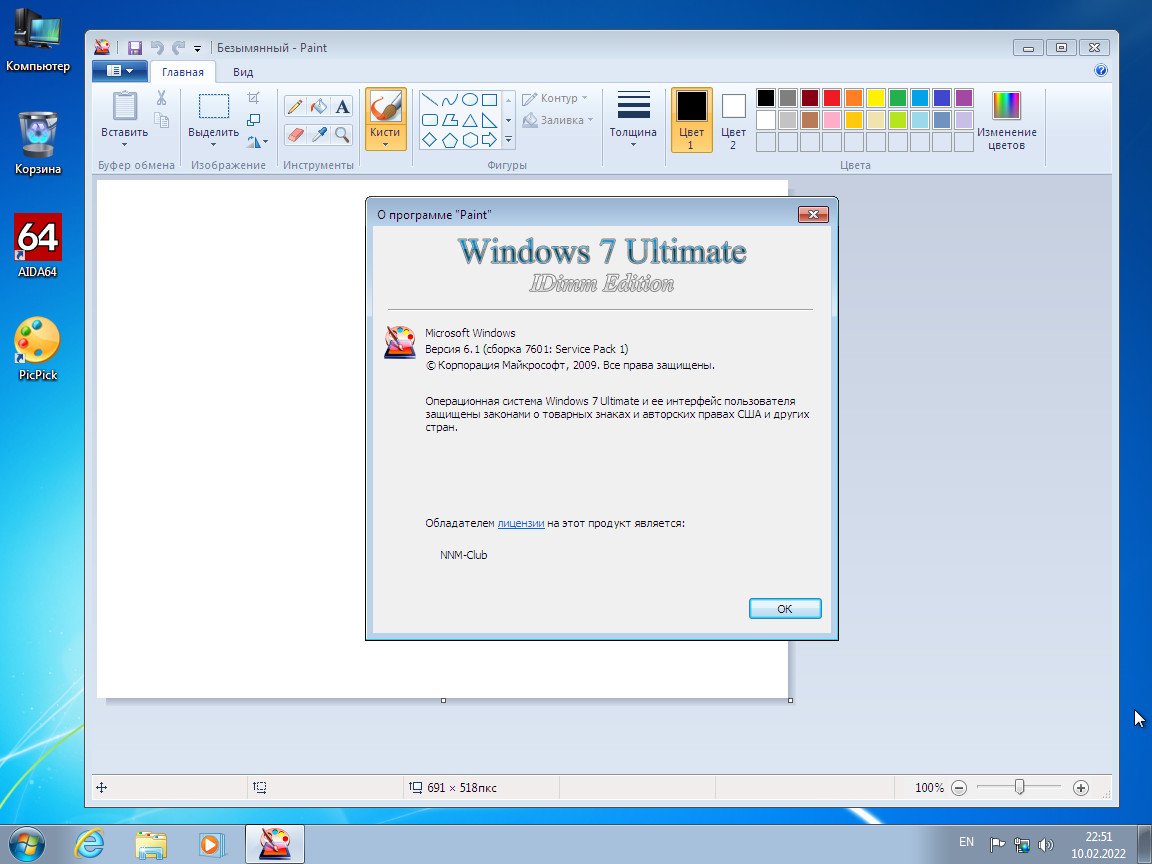Viewport: 1152px width, 864px height.
Task: Choose the straight Line shape
Action: click(431, 100)
